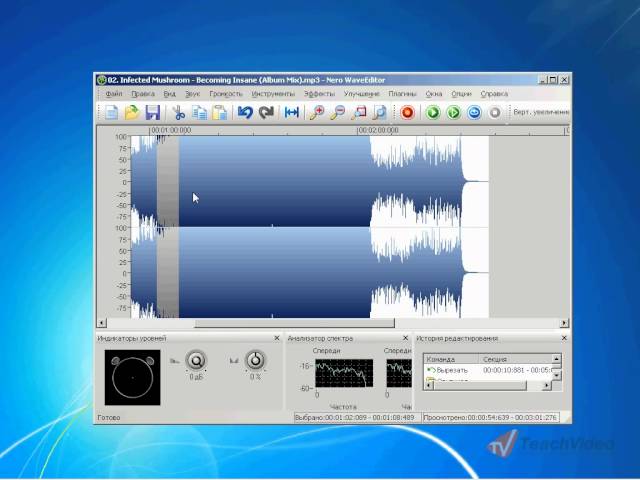Close the Анализатор спектра panel

[x=406, y=339]
